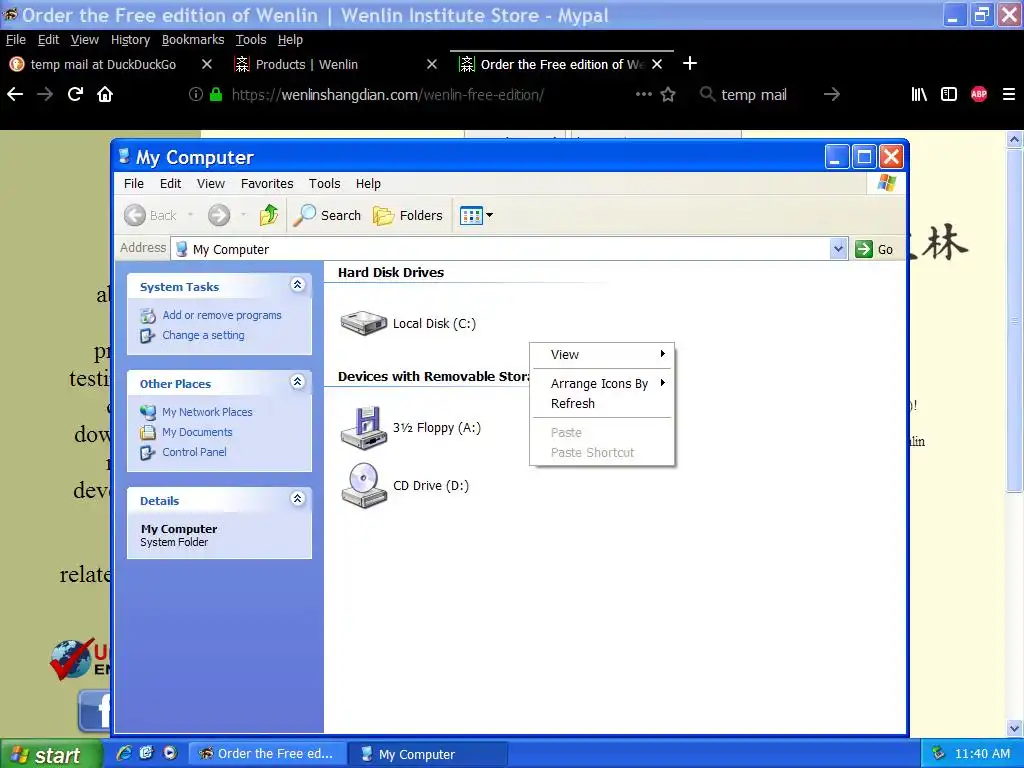The height and width of the screenshot is (768, 1024).
Task: Toggle the Folders pane in My Computer
Action: coord(408,215)
